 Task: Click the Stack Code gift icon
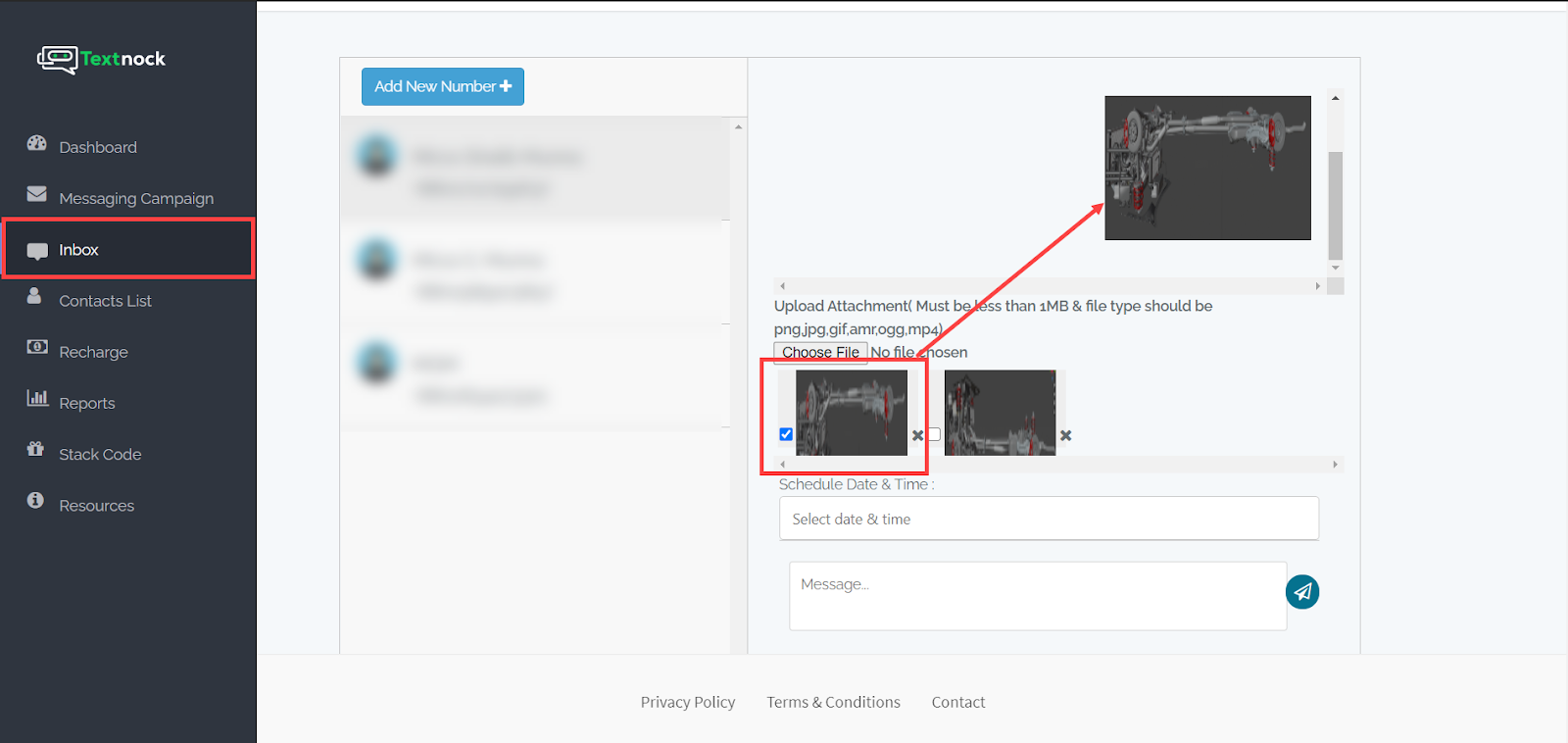tap(36, 449)
